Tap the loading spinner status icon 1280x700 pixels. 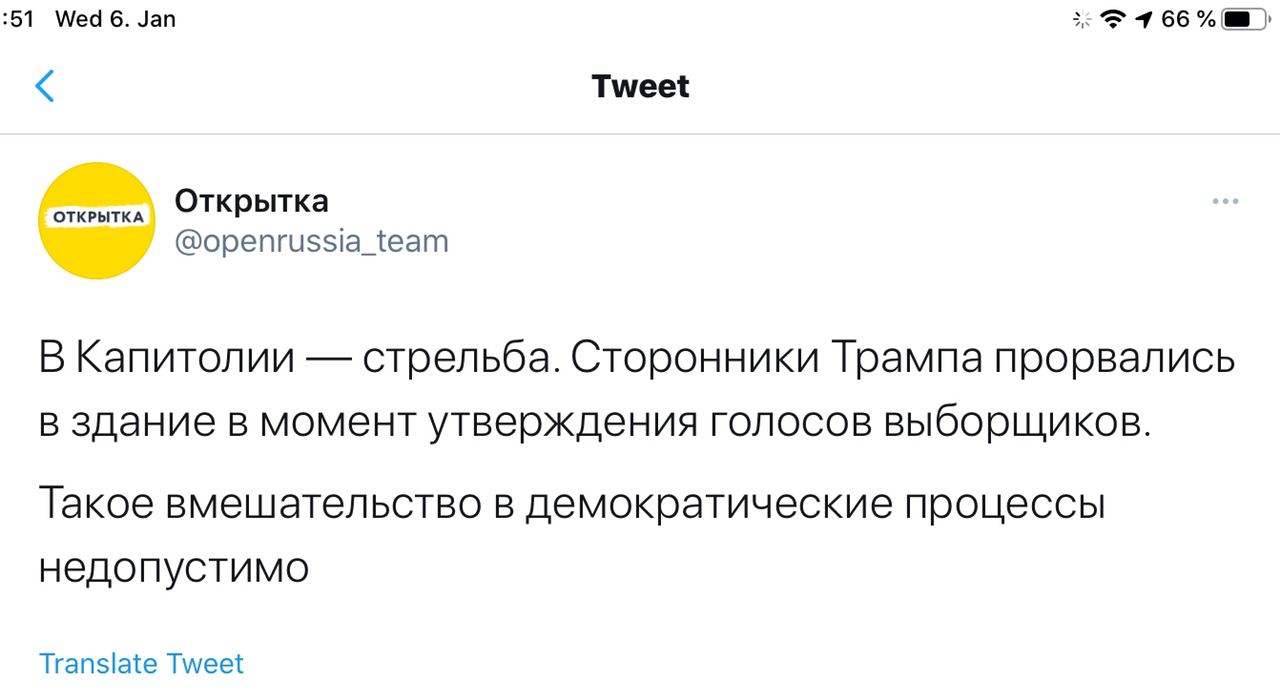pos(1080,19)
